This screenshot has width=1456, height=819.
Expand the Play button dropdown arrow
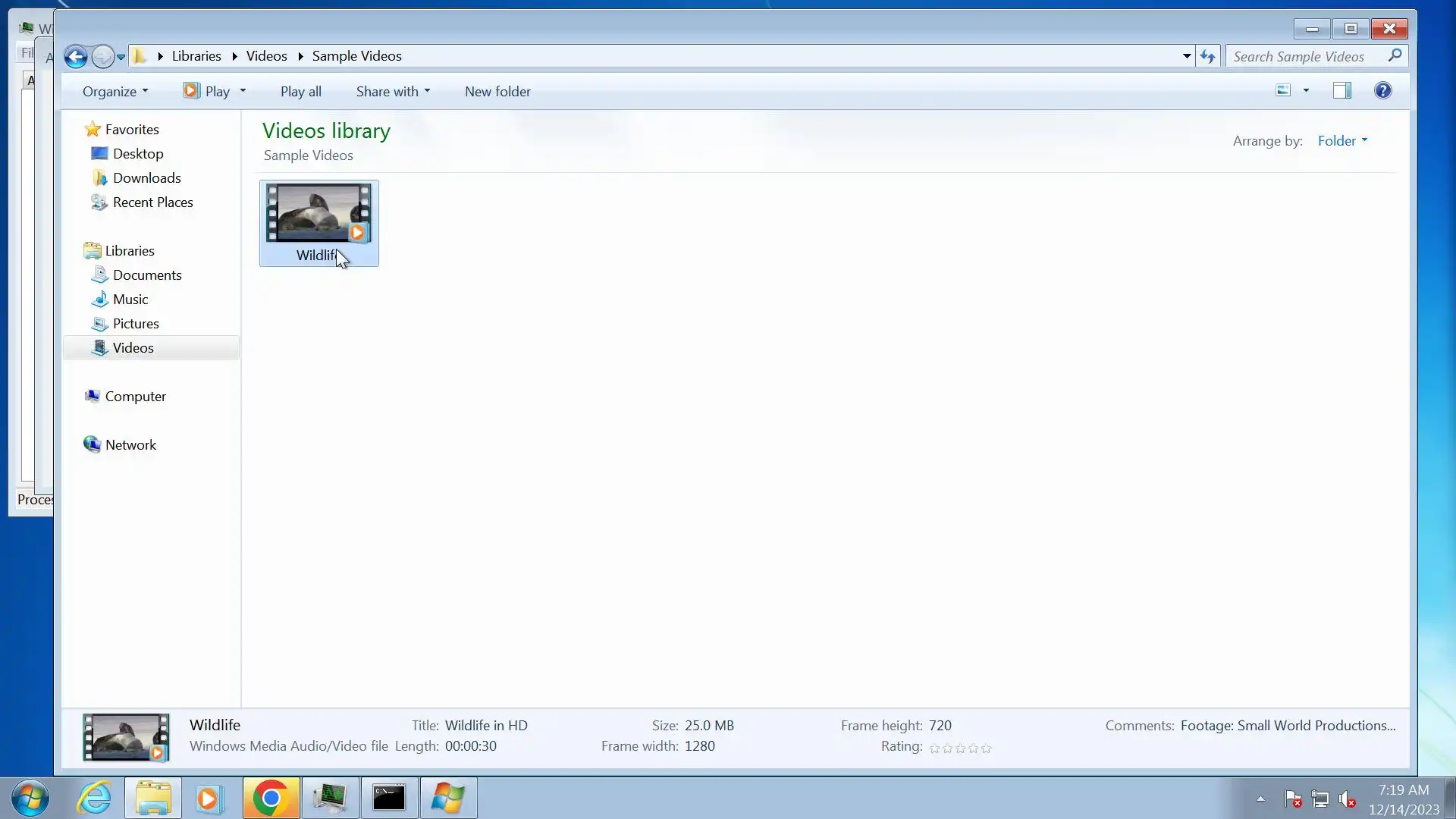coord(243,91)
